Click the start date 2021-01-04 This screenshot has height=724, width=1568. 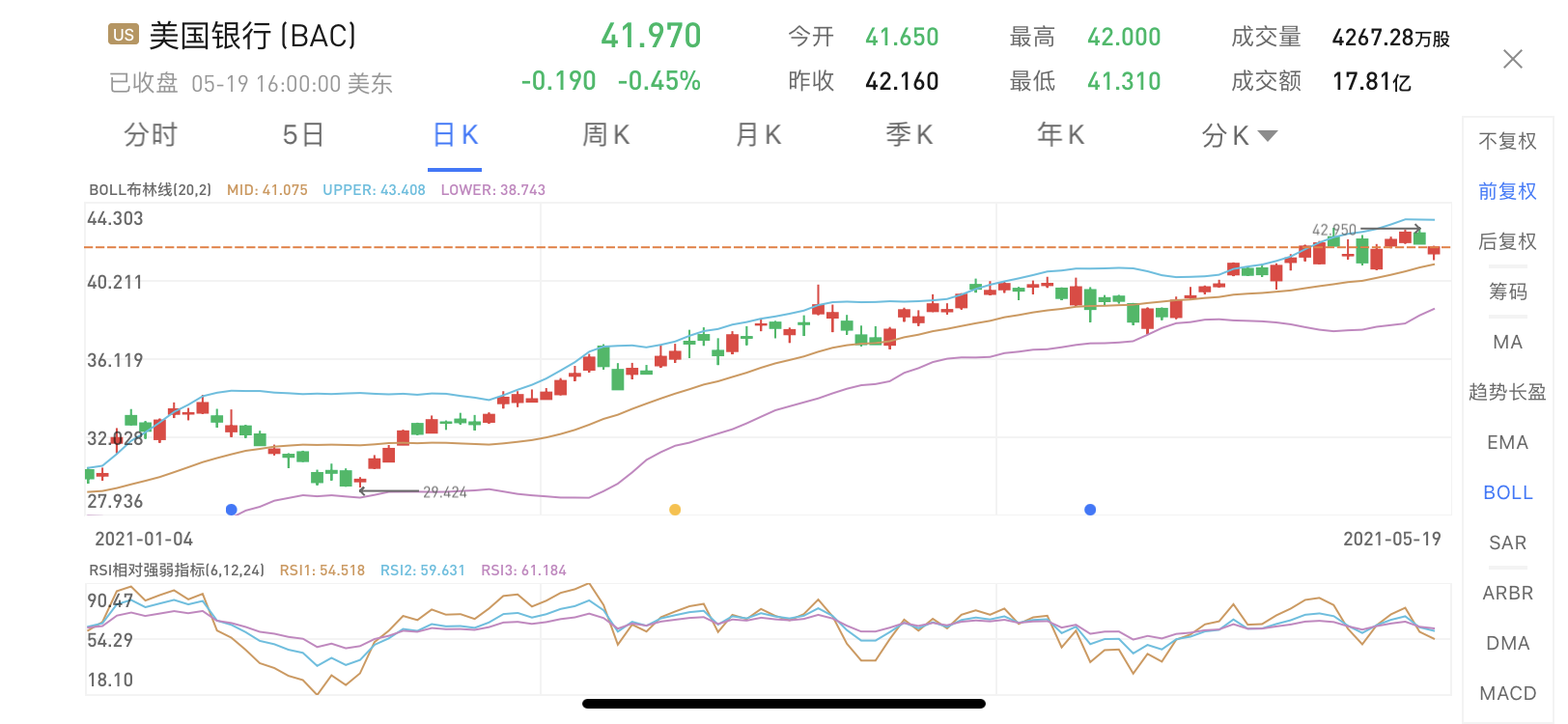coord(144,539)
